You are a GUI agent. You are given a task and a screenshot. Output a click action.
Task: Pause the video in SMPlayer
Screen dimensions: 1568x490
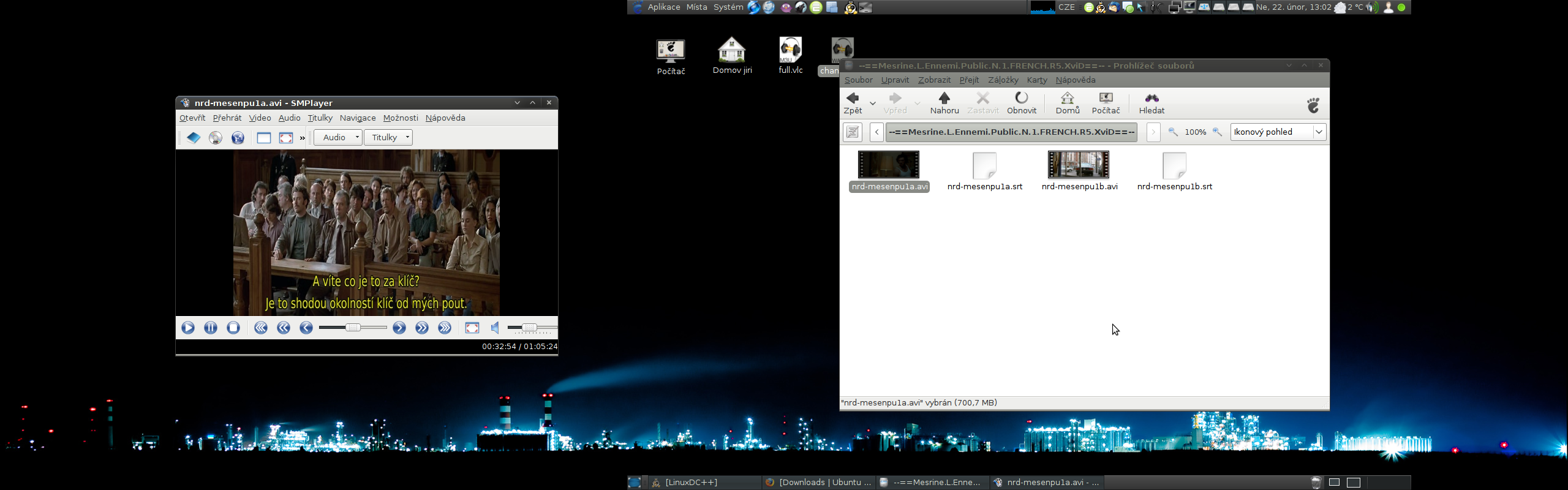coord(211,328)
